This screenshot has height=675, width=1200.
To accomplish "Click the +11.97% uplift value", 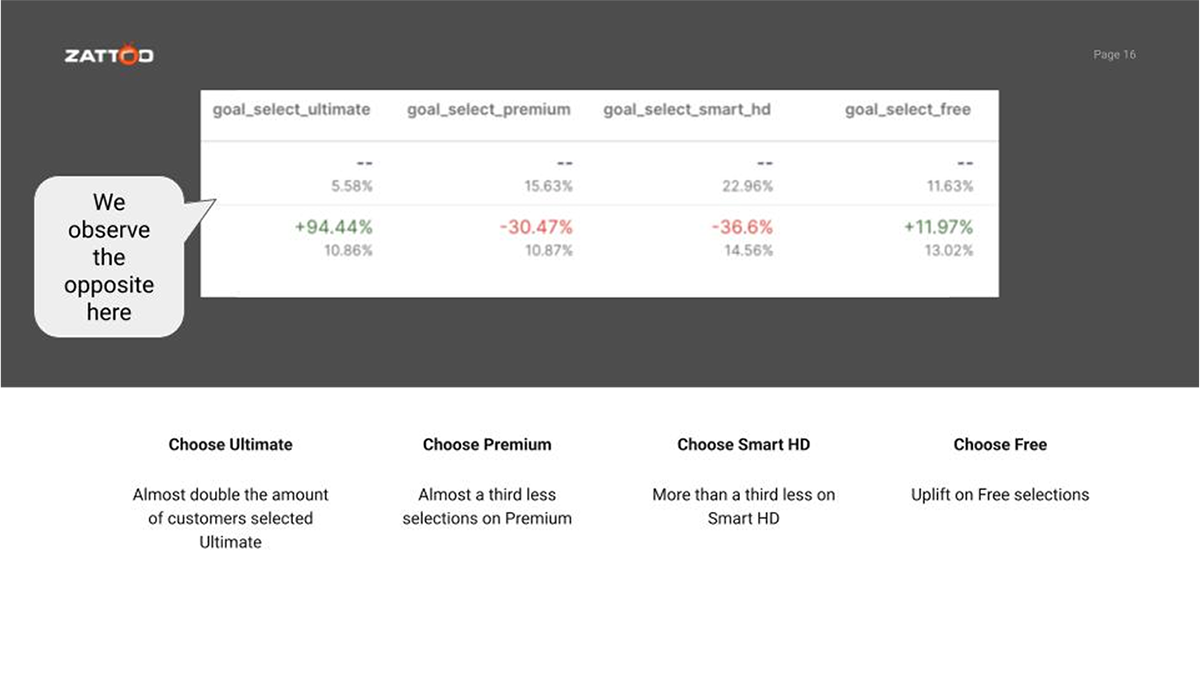I will point(938,228).
